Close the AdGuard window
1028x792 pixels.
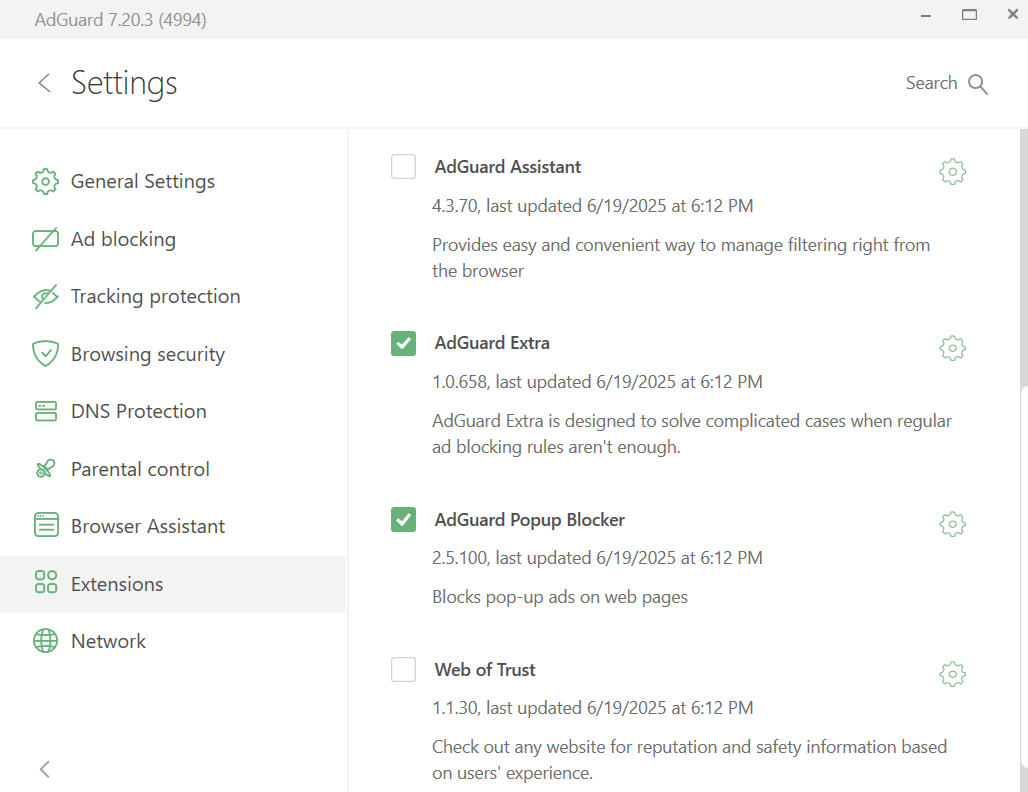point(1012,14)
